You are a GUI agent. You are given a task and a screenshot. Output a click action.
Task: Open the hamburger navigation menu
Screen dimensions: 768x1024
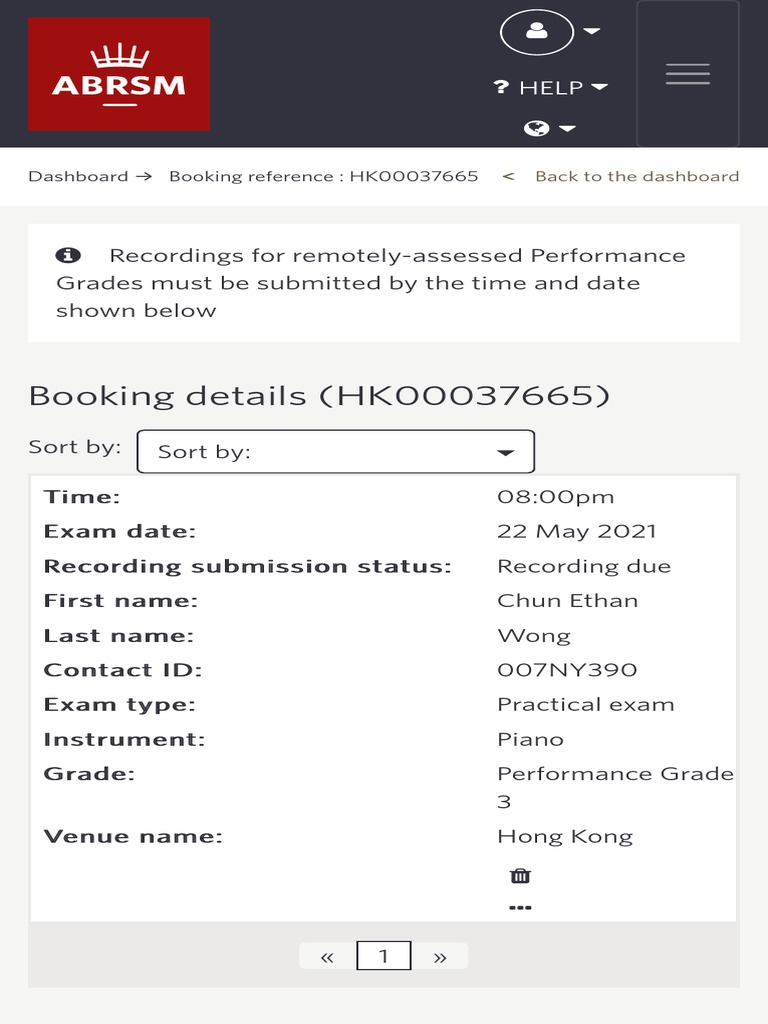(688, 74)
